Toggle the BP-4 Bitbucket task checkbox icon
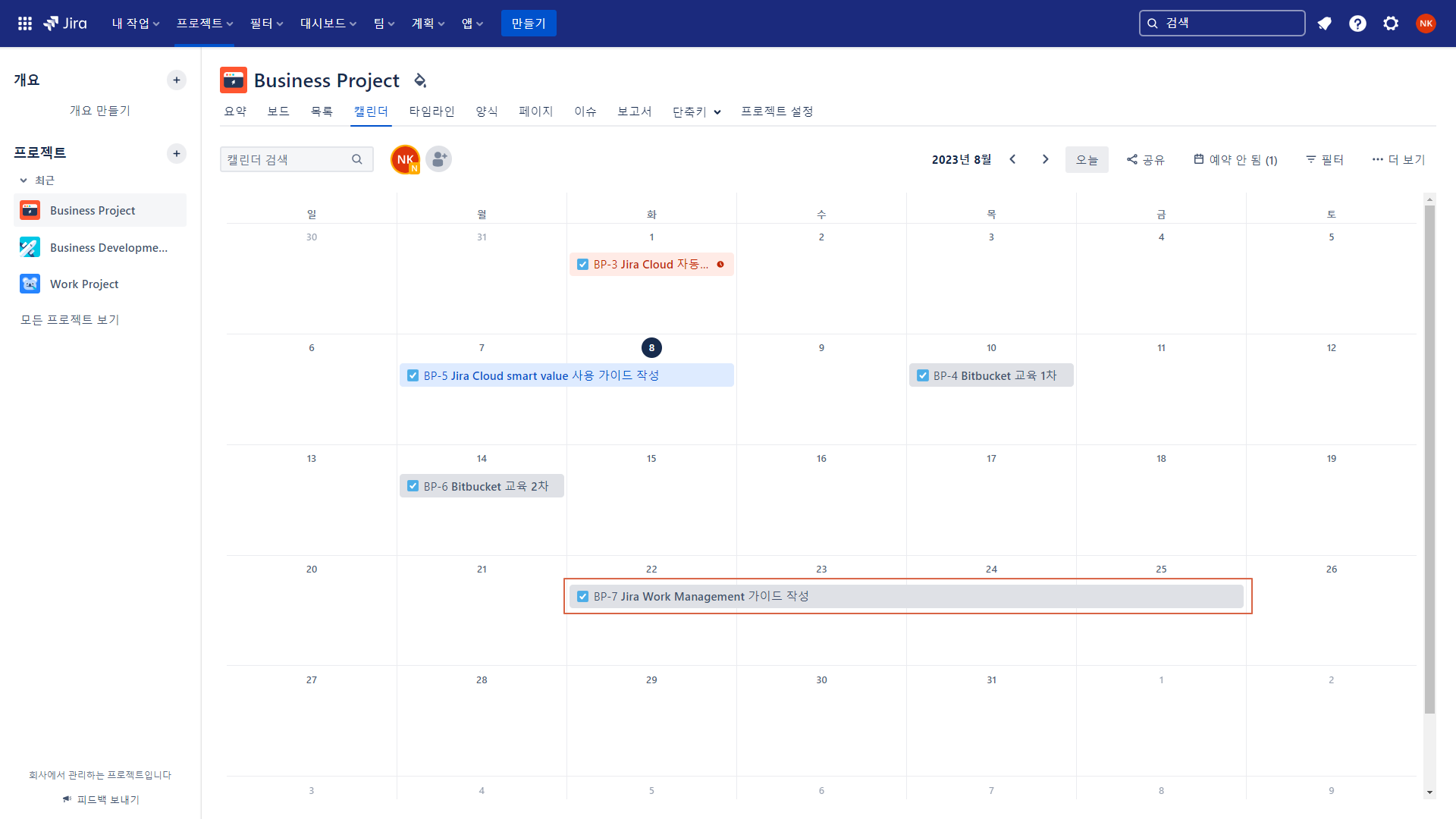The image size is (1456, 819). click(922, 375)
